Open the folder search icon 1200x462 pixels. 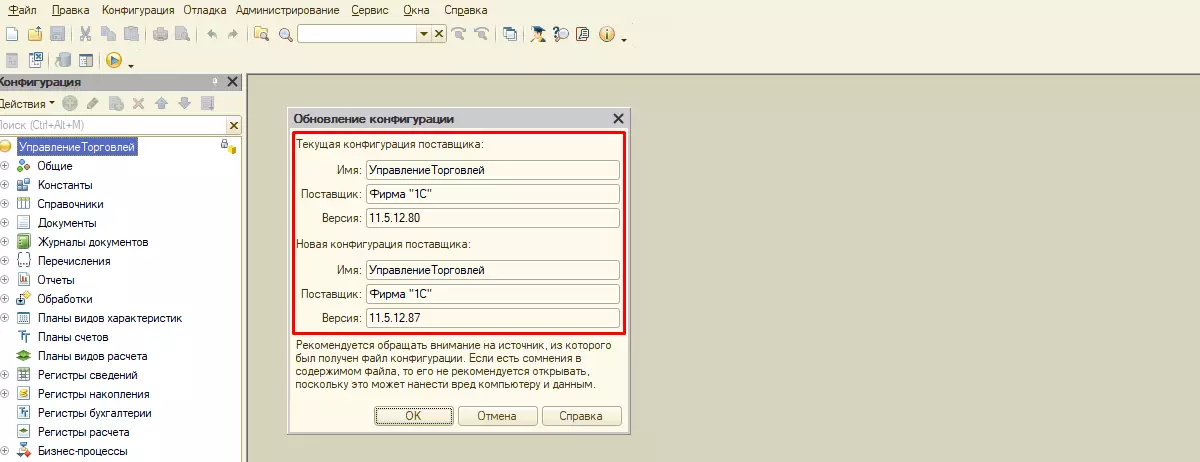262,34
